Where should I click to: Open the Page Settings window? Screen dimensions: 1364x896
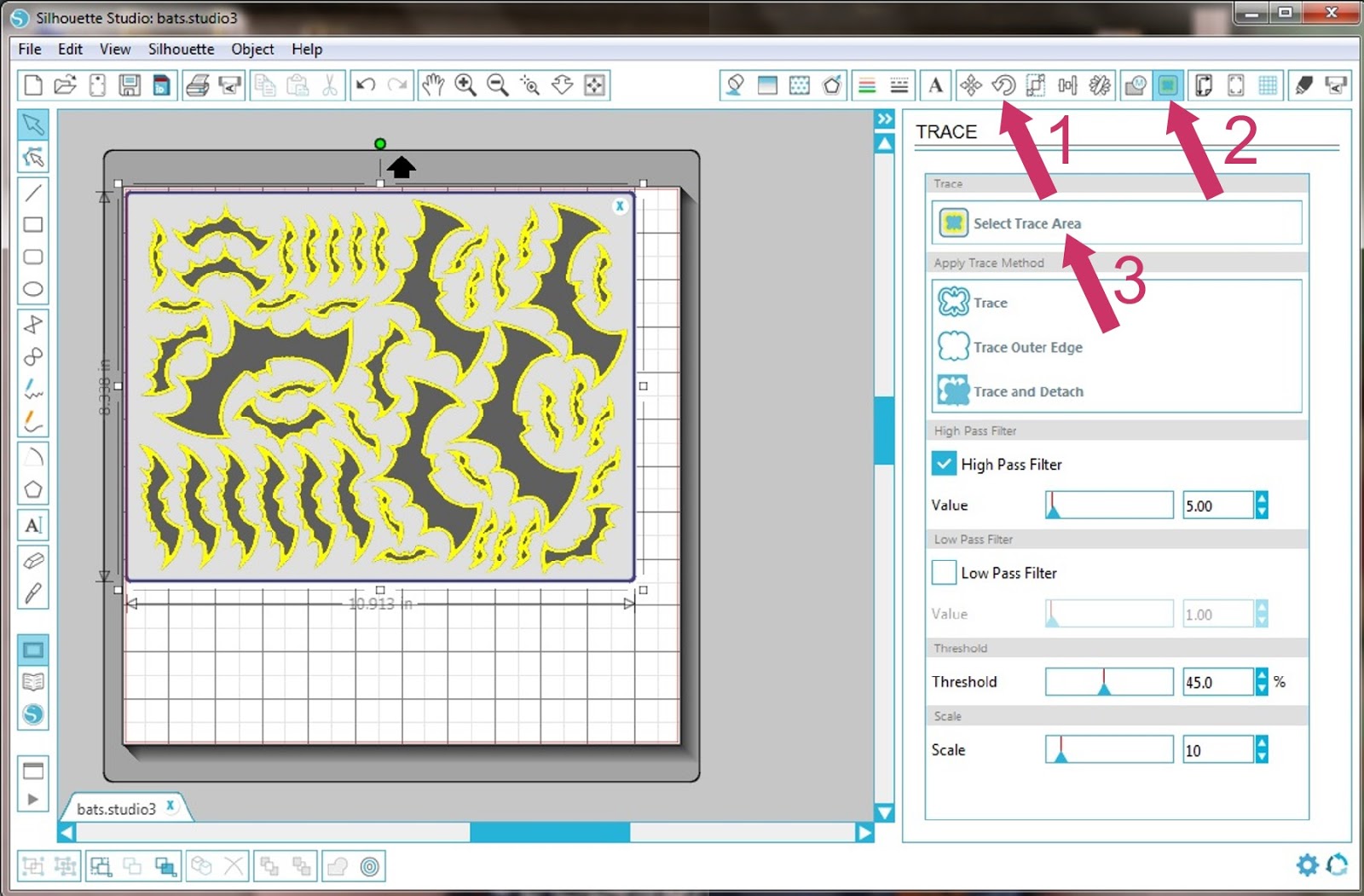point(1204,85)
